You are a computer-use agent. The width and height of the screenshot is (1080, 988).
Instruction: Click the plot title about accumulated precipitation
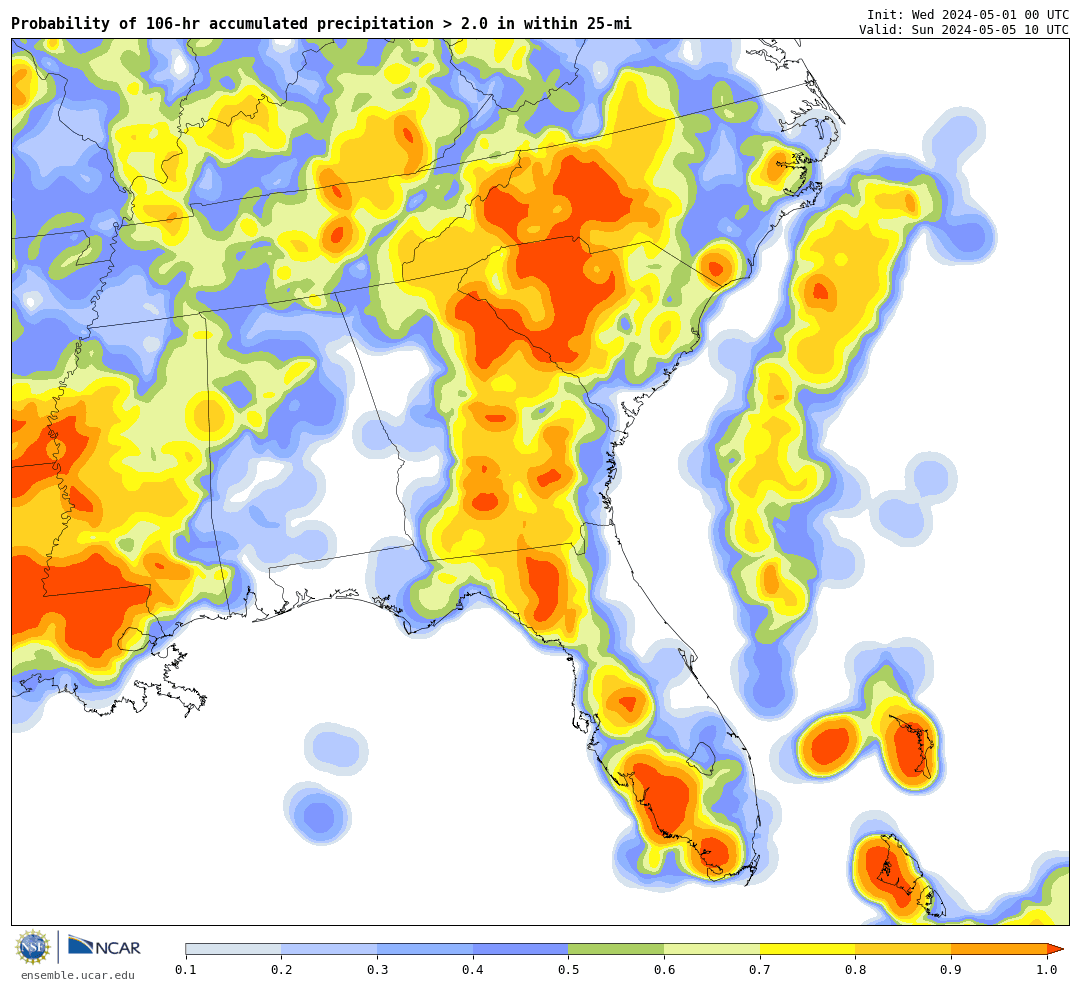coord(321,23)
